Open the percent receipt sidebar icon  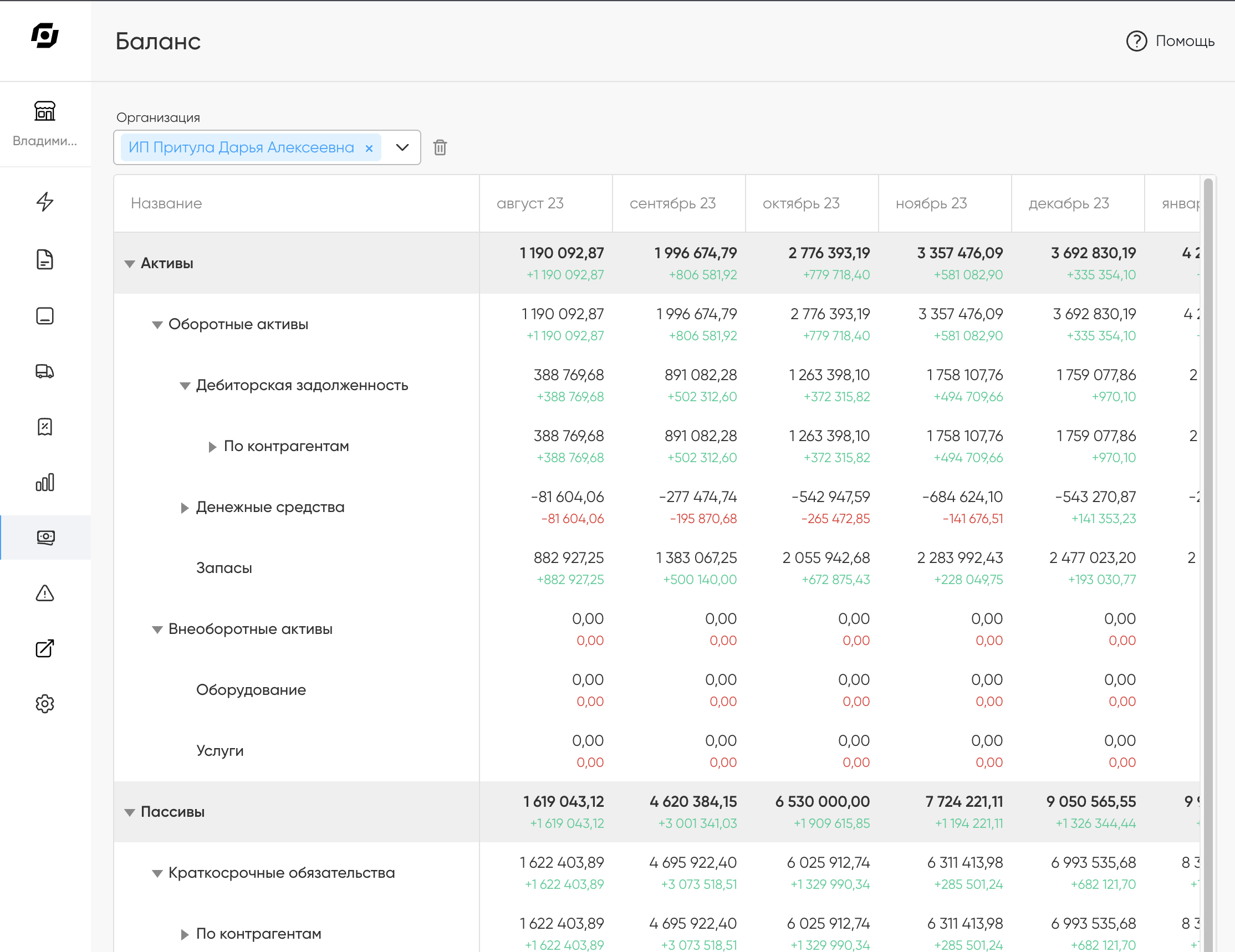coord(45,427)
